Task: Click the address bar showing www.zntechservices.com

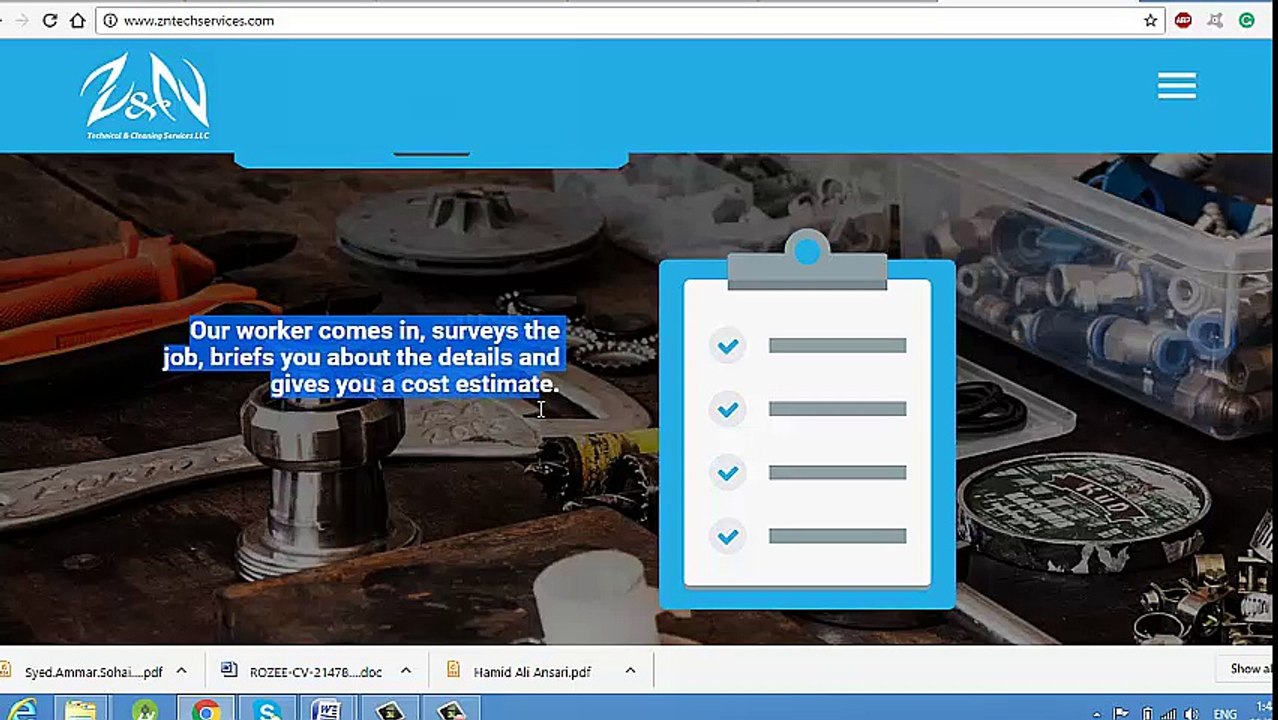Action: pyautogui.click(x=630, y=20)
